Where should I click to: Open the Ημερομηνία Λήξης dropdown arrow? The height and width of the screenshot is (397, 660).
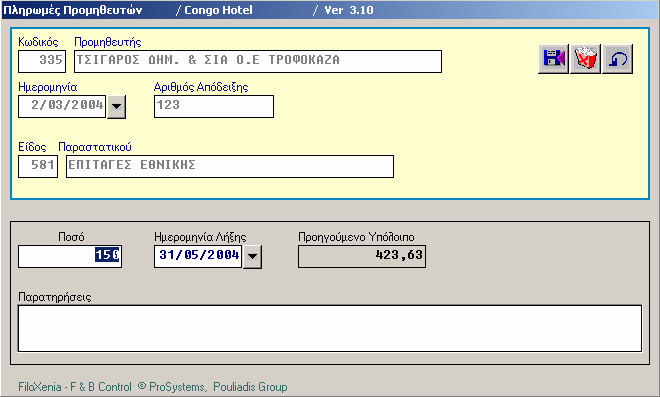[252, 256]
